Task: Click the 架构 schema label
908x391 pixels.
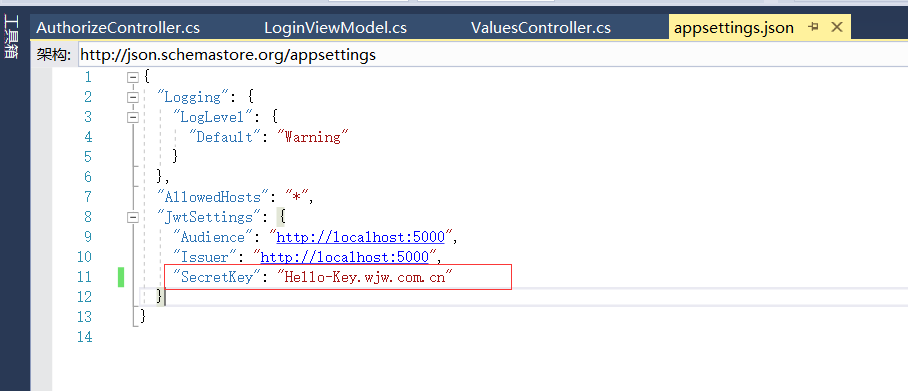Action: coord(53,55)
